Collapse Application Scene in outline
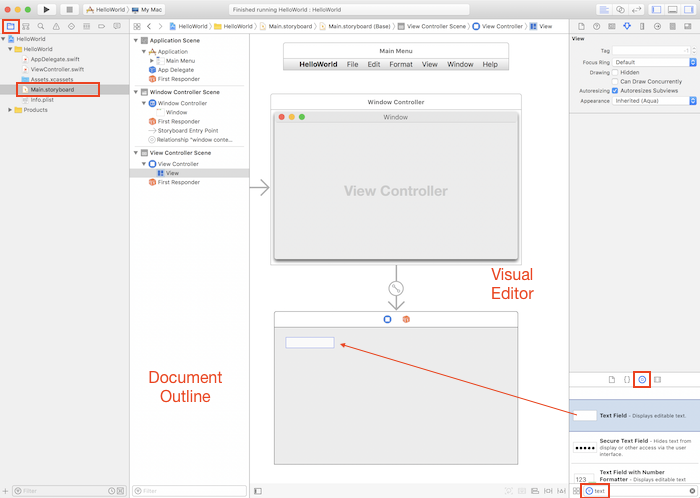 click(136, 41)
